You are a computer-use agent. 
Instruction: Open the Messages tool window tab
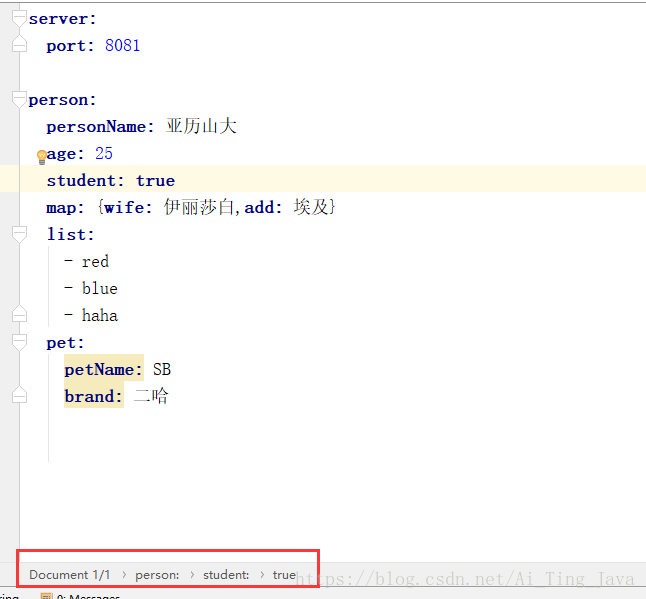(80, 596)
